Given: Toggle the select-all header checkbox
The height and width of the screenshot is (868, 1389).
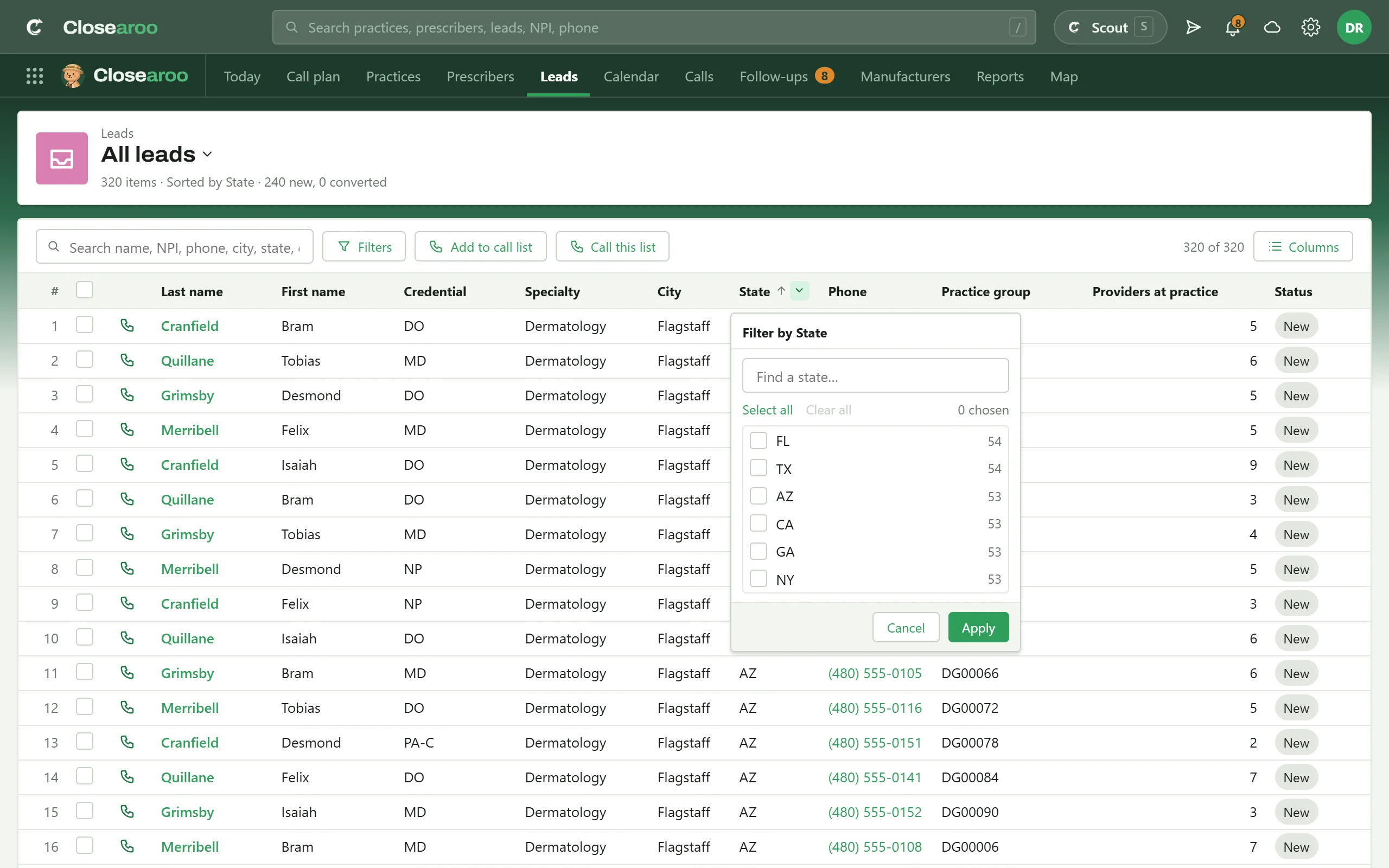Looking at the screenshot, I should [85, 290].
